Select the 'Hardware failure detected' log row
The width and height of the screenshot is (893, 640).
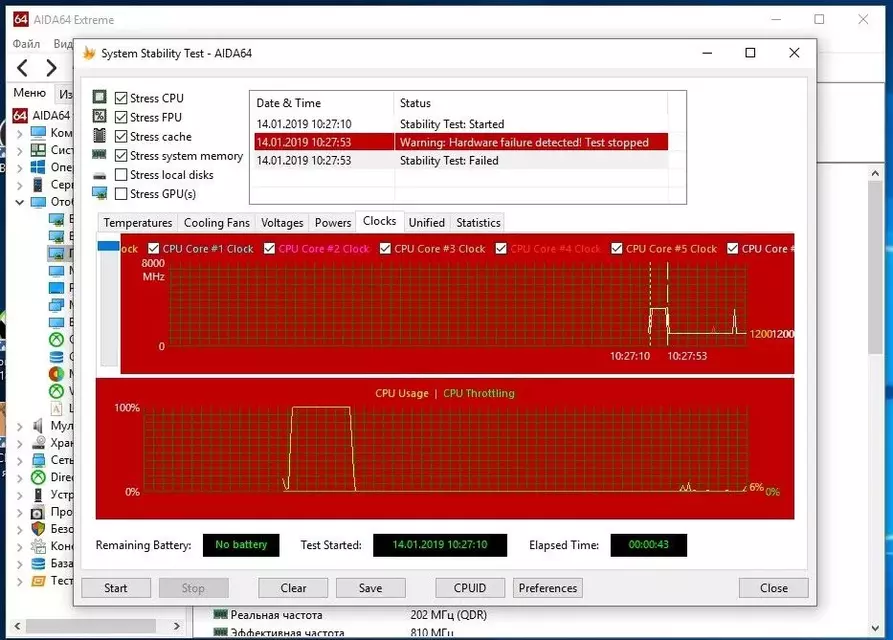point(461,142)
